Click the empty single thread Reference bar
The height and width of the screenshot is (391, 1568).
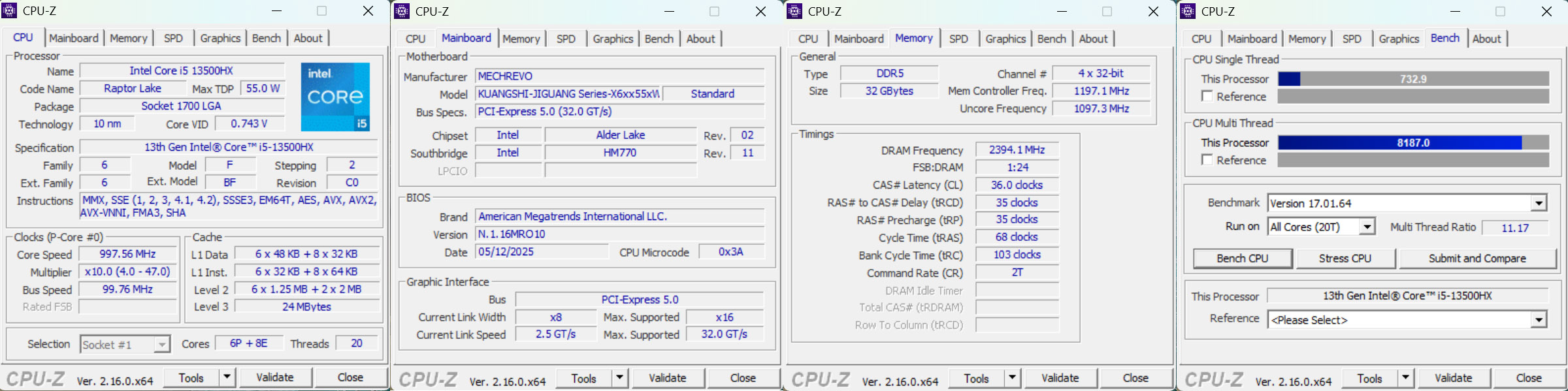1413,97
